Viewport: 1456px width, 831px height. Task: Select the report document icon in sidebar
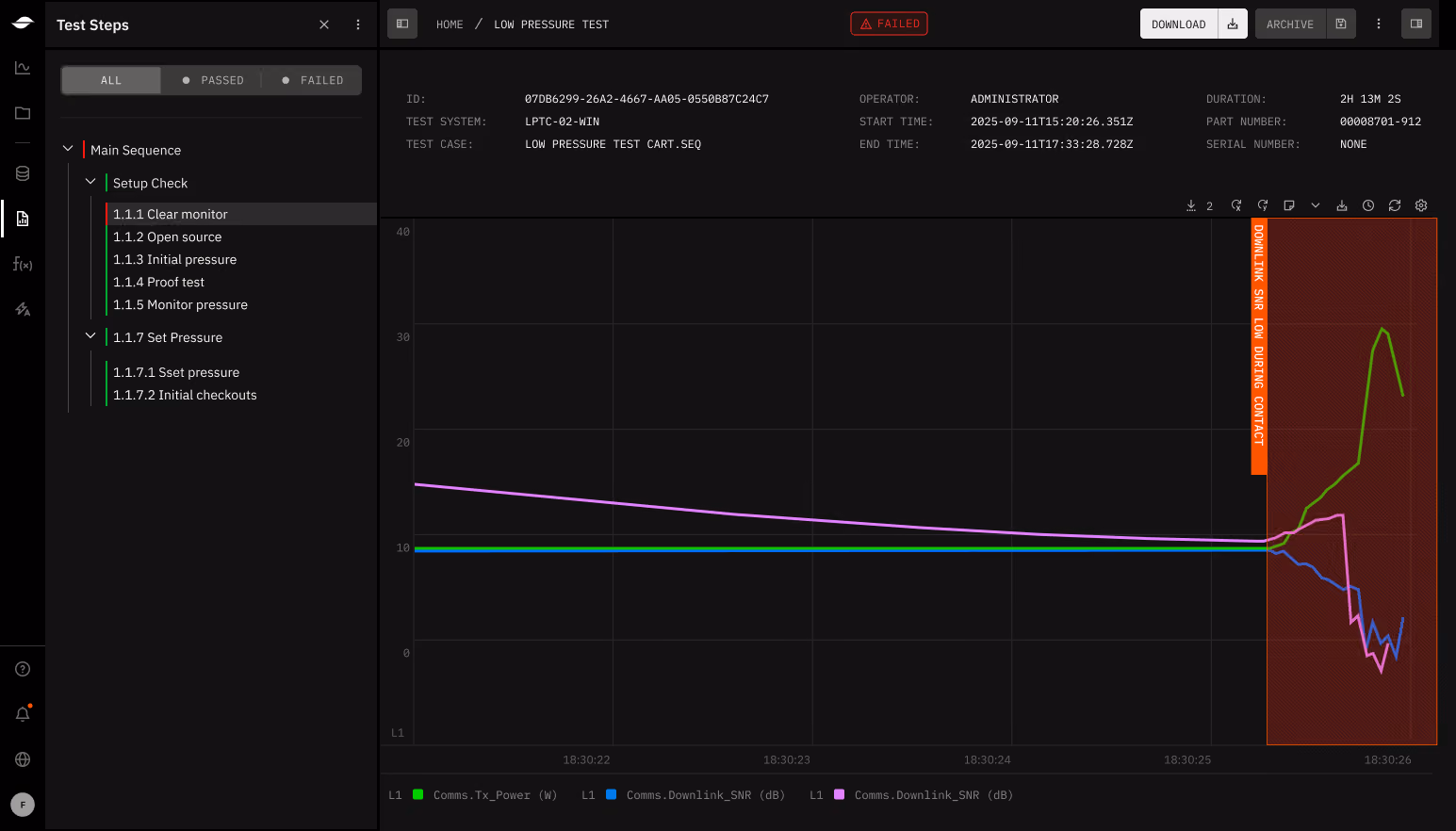point(23,219)
